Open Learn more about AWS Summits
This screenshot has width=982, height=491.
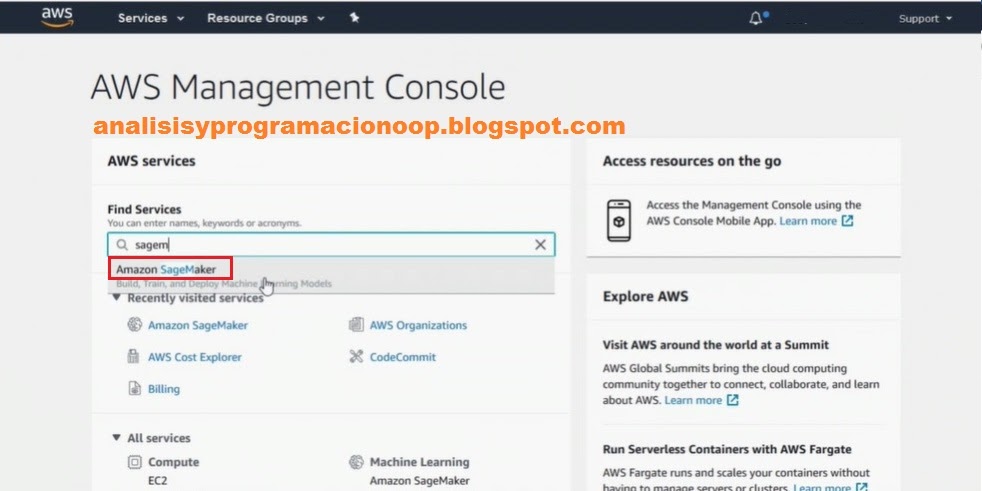tap(701, 400)
